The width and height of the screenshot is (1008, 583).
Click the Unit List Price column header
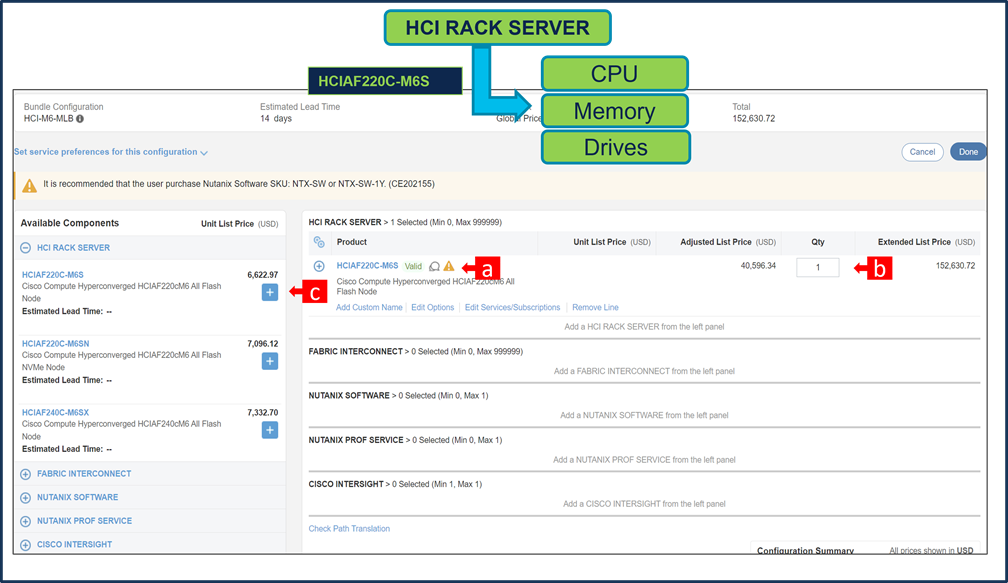(x=612, y=242)
